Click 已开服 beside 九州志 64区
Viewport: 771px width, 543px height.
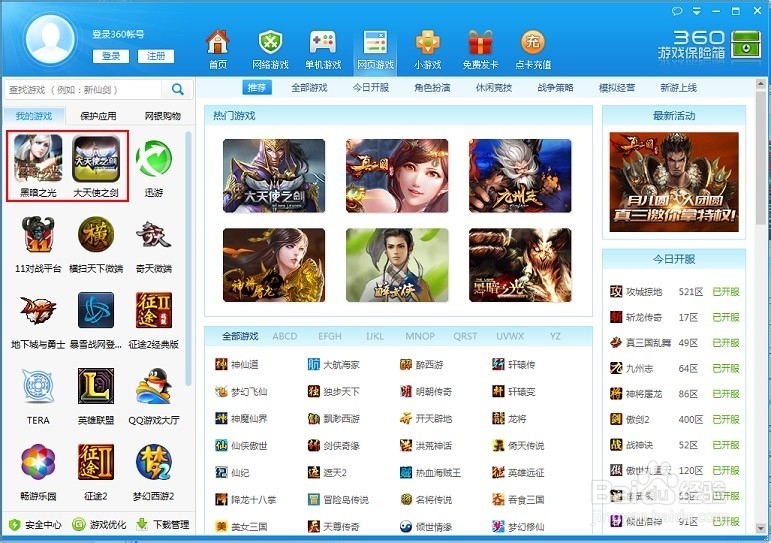(726, 368)
